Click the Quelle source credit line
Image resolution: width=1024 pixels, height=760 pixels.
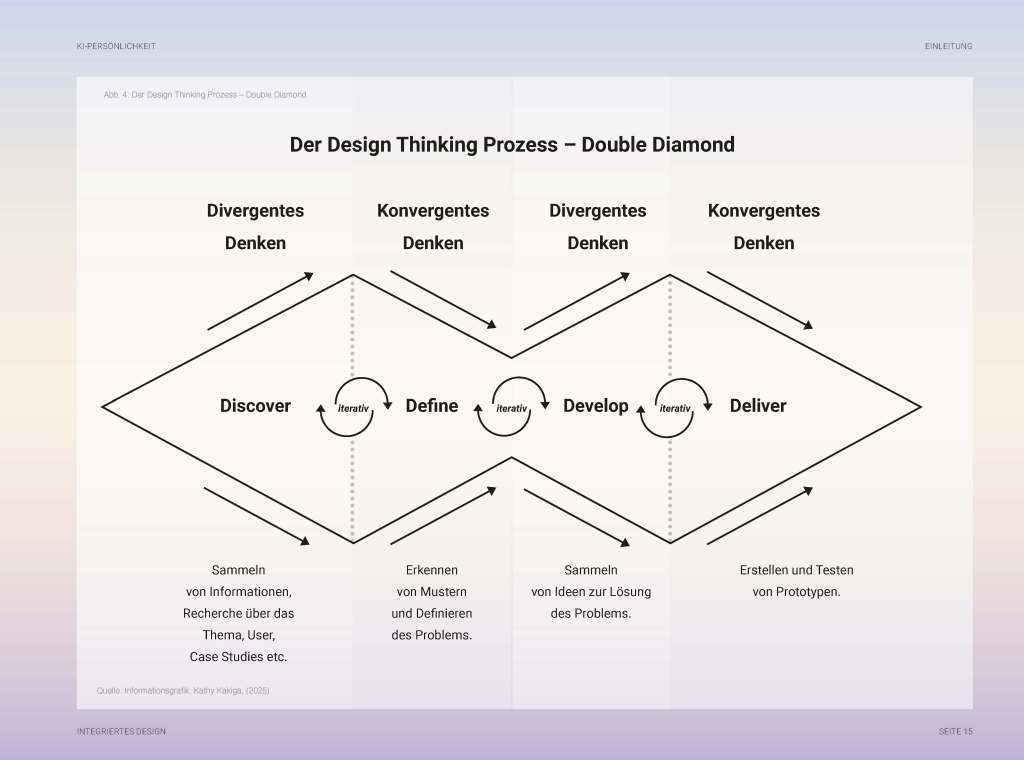[183, 691]
